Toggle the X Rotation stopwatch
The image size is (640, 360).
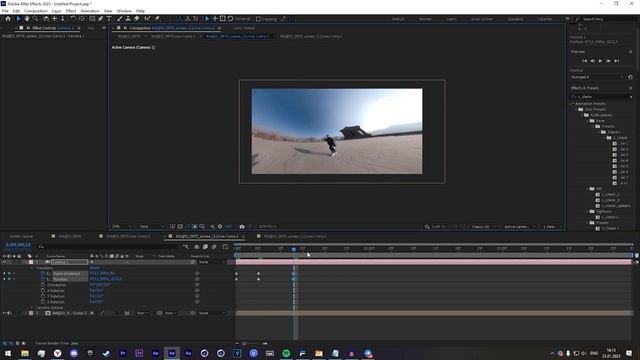[x=42, y=291]
